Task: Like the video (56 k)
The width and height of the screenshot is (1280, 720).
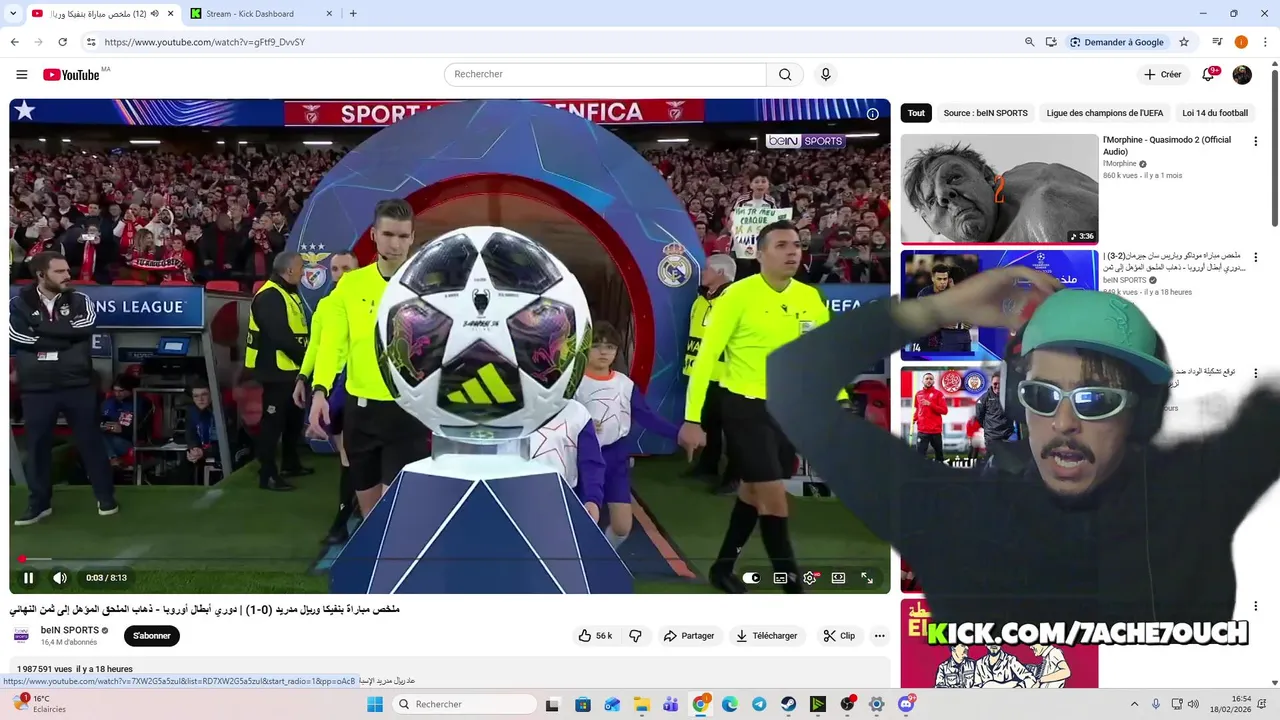Action: click(595, 636)
